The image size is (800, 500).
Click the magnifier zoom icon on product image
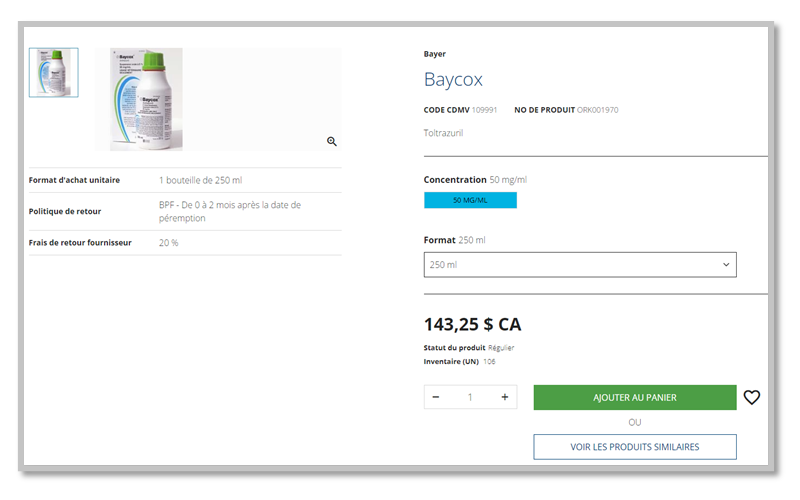coord(332,142)
